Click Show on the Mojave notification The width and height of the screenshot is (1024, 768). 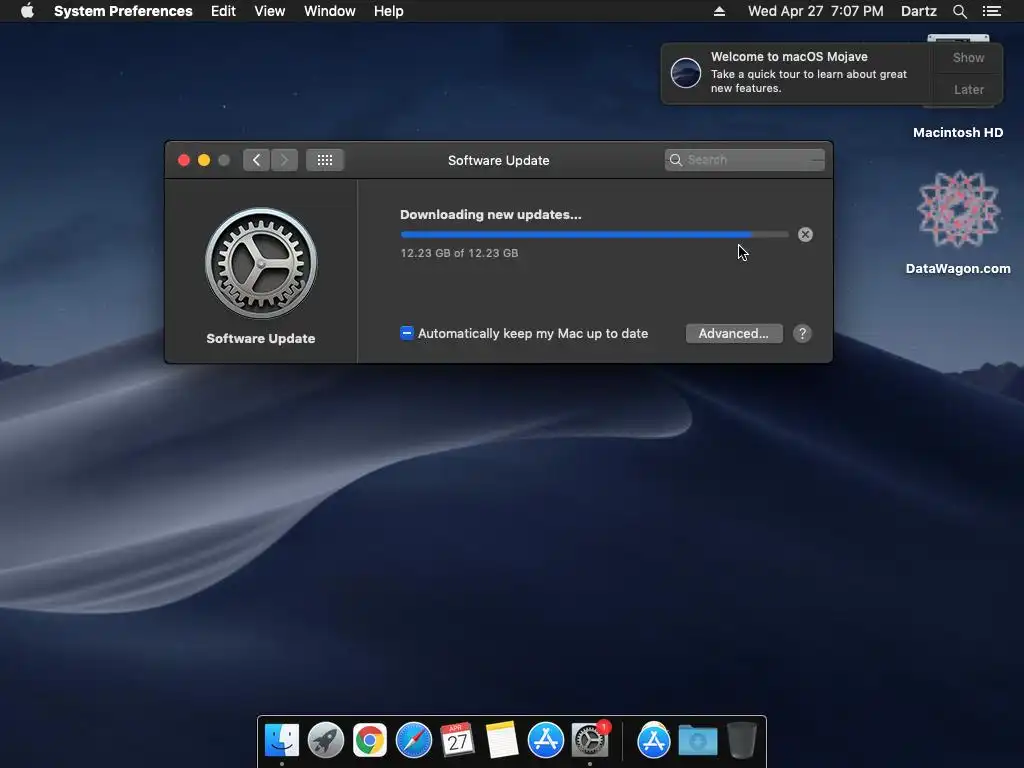(x=968, y=57)
